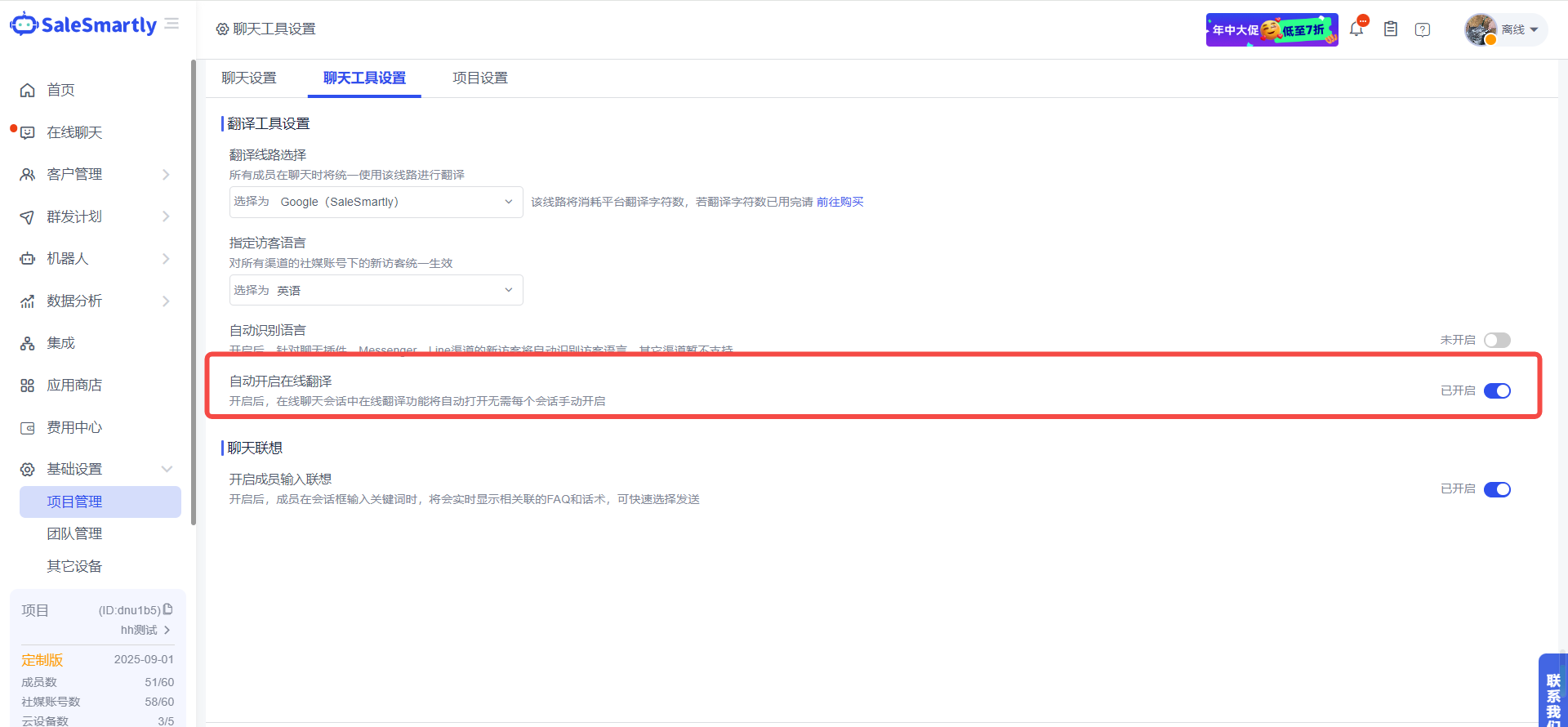
Task: Switch to the 聊天设置 tab
Action: [249, 78]
